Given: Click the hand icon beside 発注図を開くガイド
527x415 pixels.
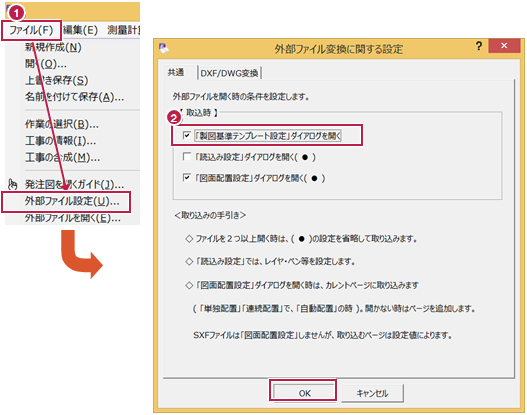Looking at the screenshot, I should [x=13, y=184].
